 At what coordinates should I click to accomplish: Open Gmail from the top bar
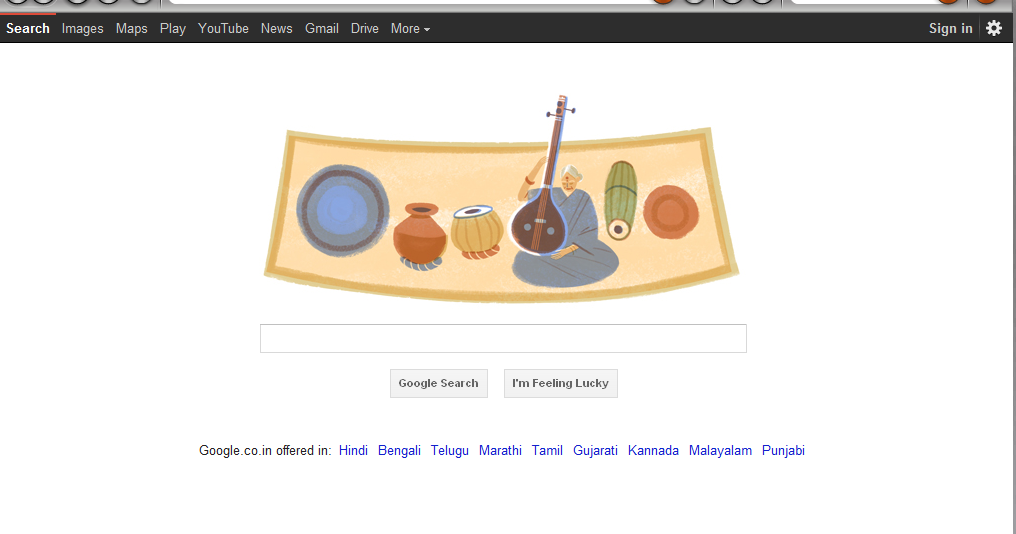tap(321, 29)
